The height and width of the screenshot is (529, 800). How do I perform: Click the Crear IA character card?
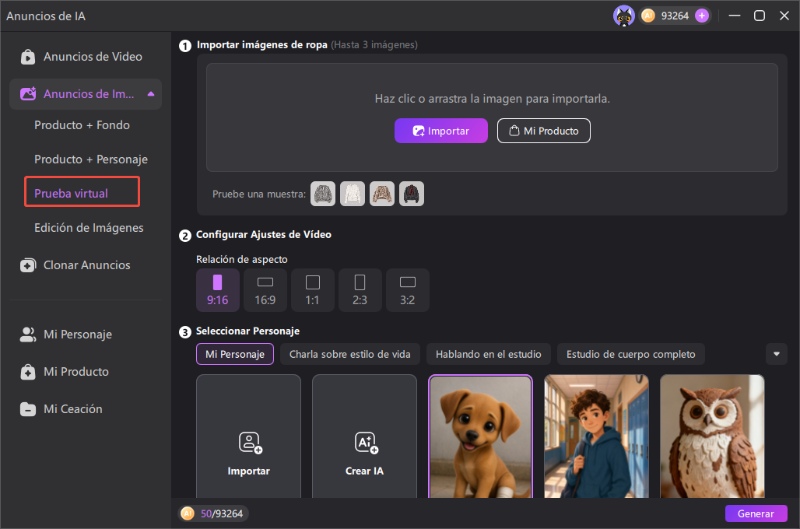point(364,436)
